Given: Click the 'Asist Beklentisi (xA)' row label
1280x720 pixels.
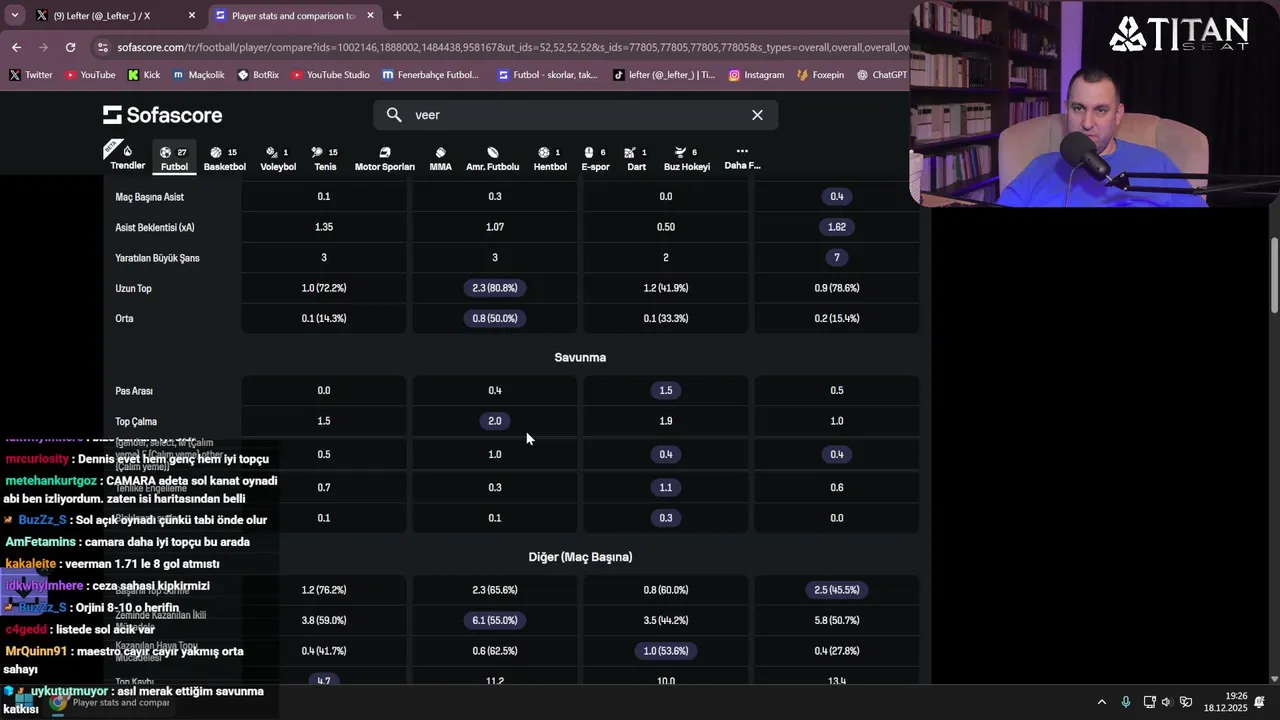Looking at the screenshot, I should [155, 227].
